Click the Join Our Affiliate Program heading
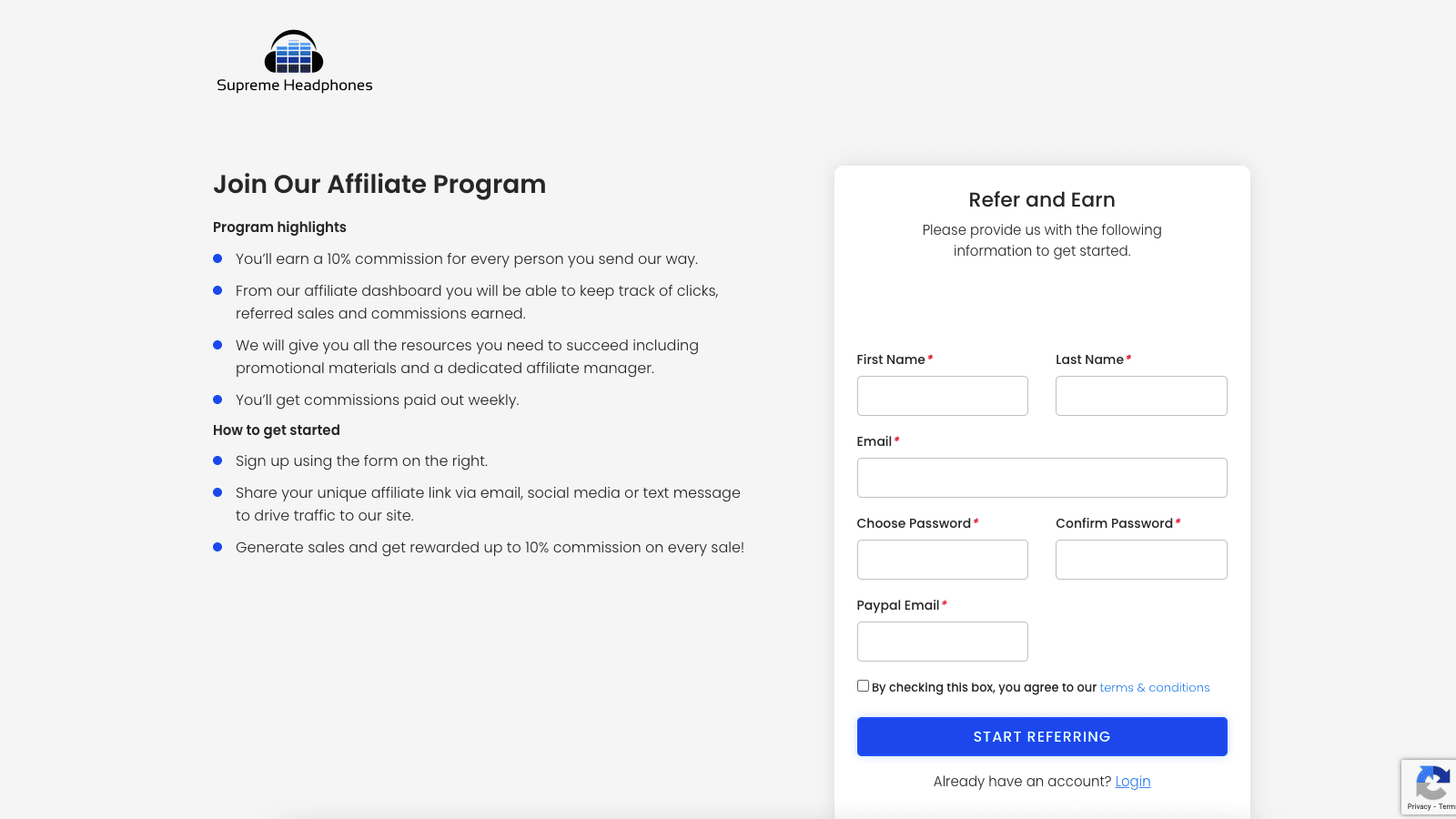 379,184
